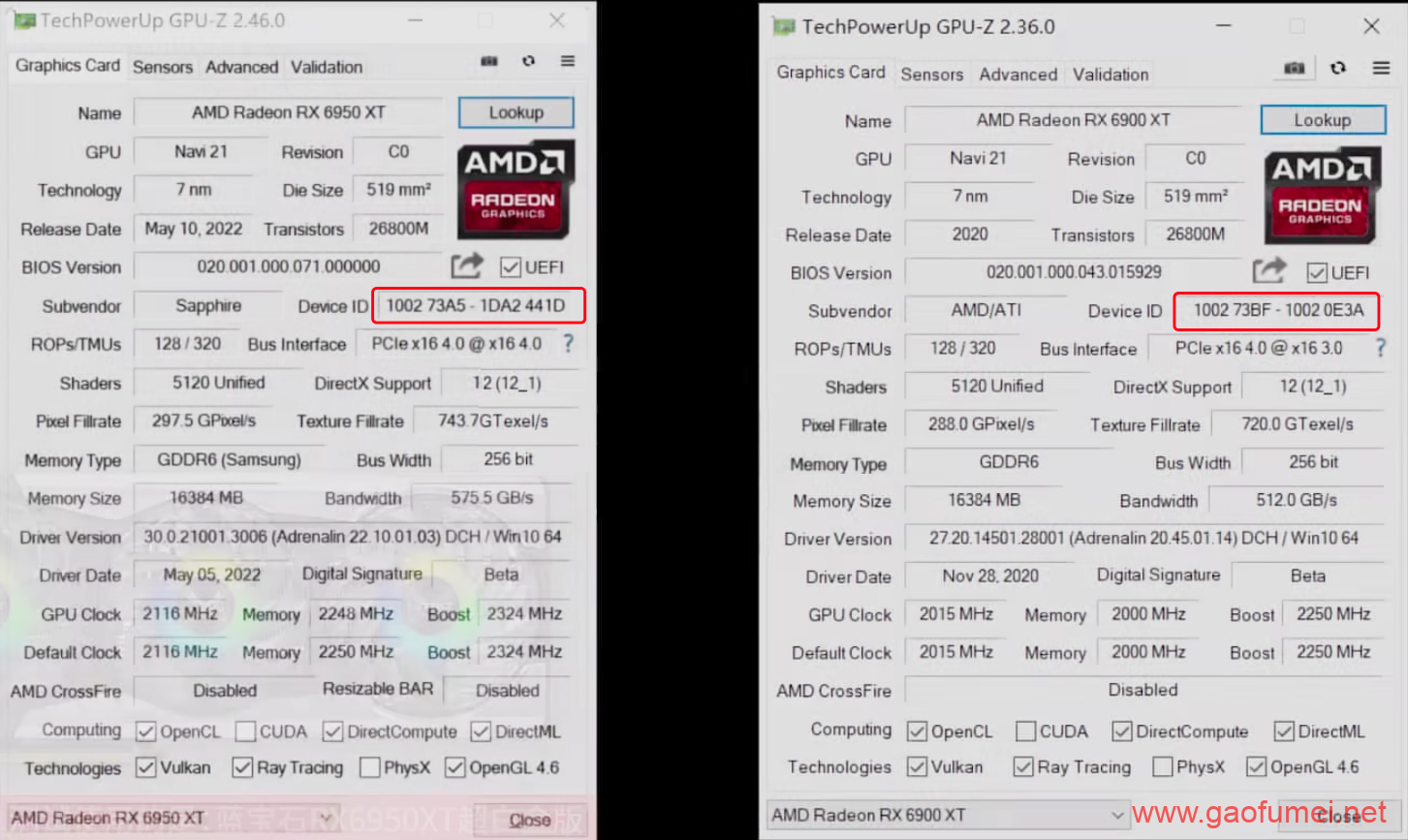Switch to the Sensors tab in GPU-Z 2.36.0
Image resolution: width=1408 pixels, height=840 pixels.
(932, 75)
